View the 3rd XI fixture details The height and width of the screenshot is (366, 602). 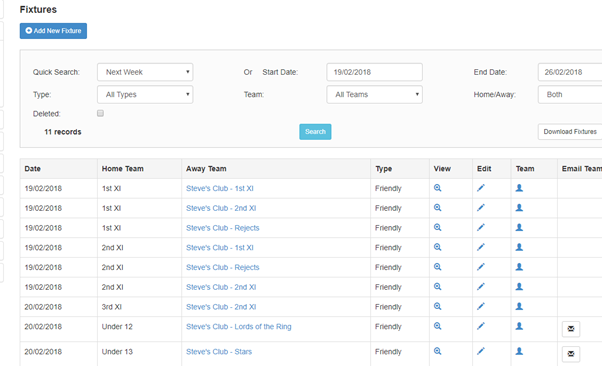coord(437,306)
